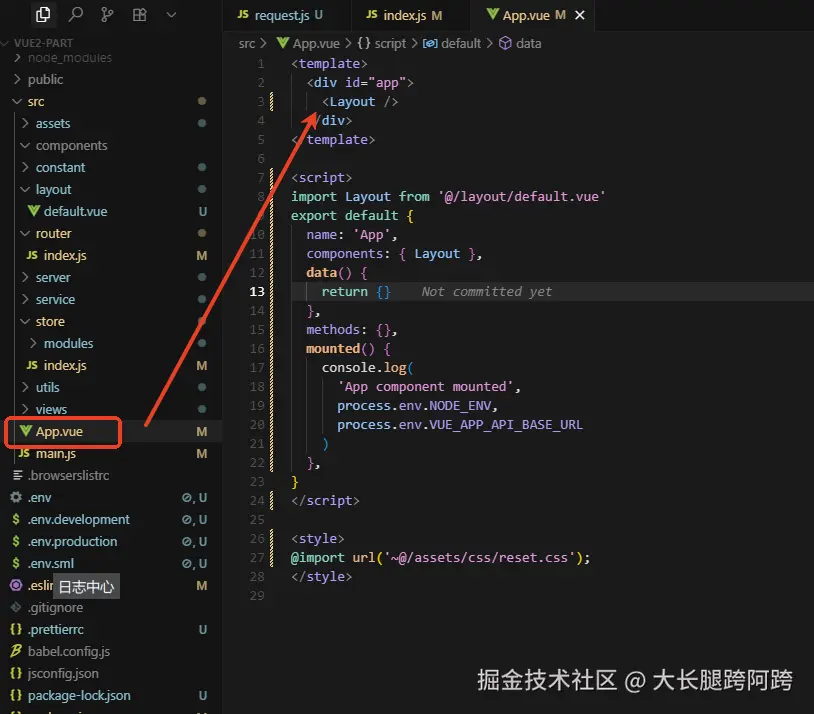Viewport: 814px width, 714px height.
Task: Open the .env.sml file
Action: pyautogui.click(x=50, y=563)
